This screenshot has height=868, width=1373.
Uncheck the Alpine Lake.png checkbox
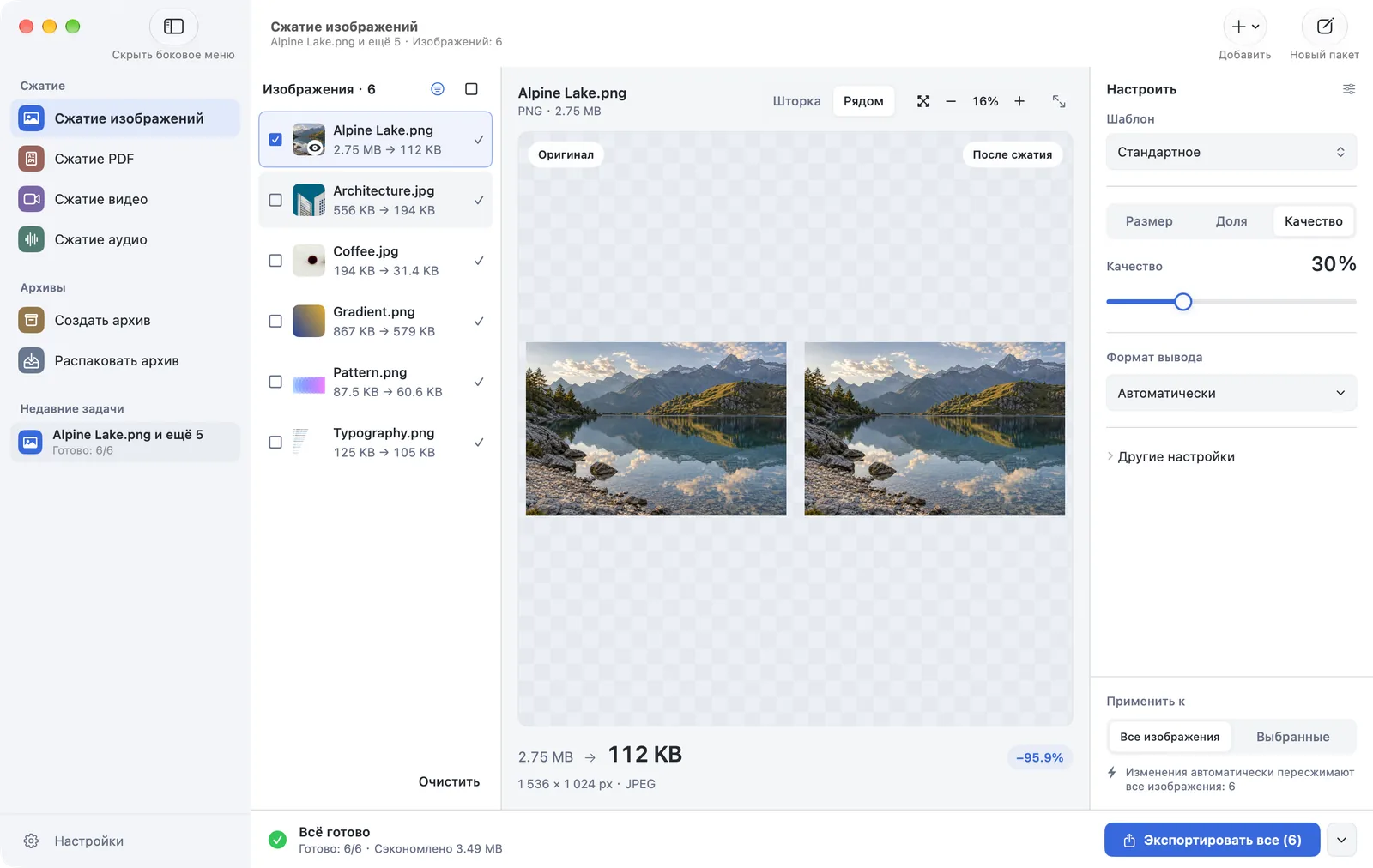275,139
